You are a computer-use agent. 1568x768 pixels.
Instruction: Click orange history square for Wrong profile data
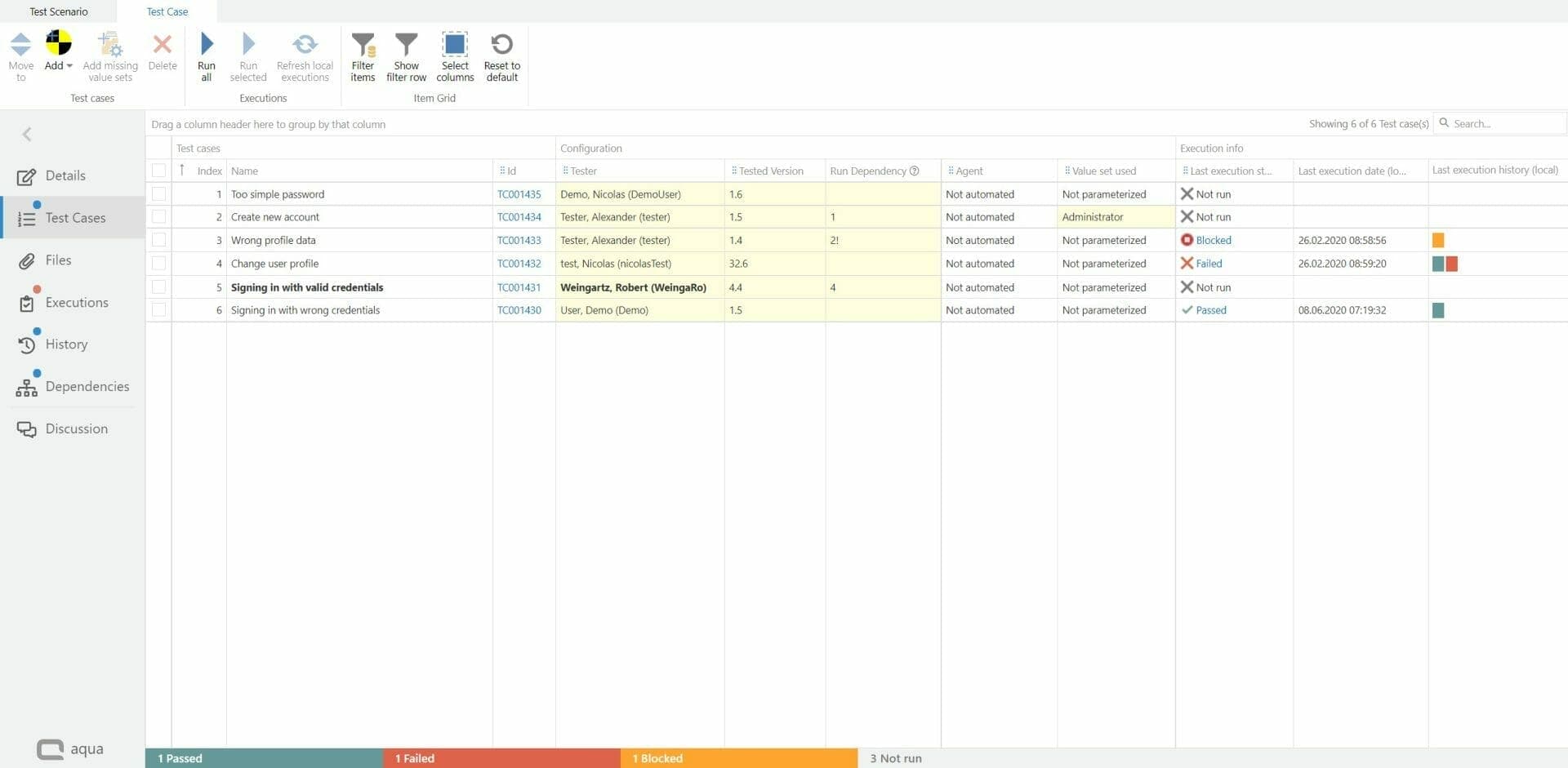click(x=1438, y=240)
